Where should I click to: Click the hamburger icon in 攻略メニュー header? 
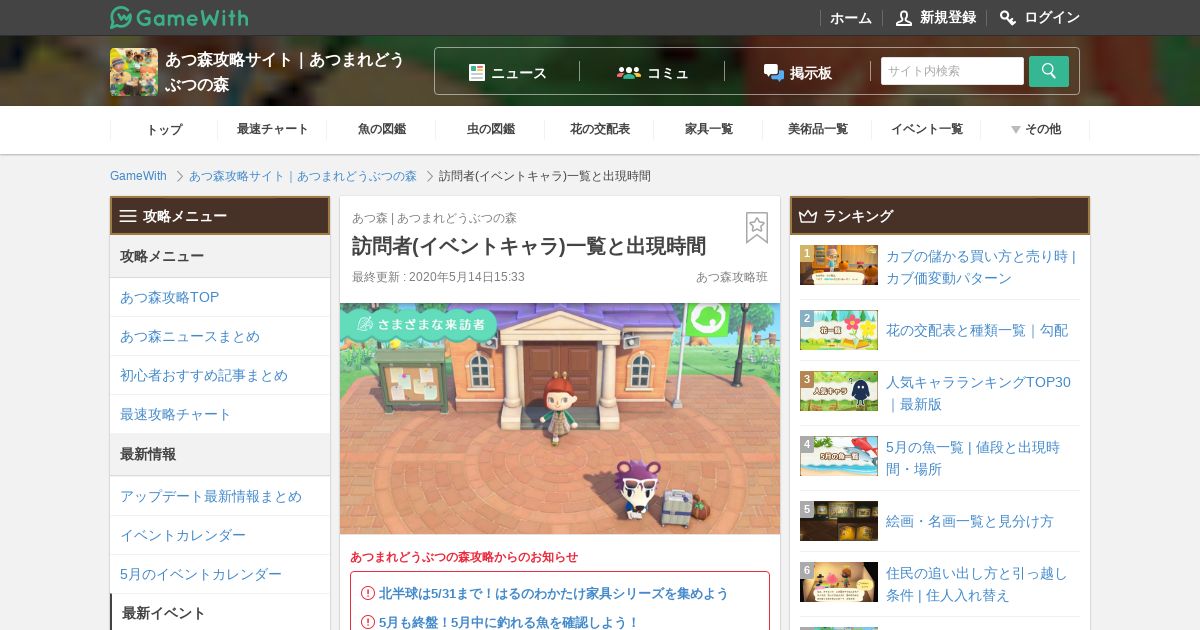click(x=128, y=216)
